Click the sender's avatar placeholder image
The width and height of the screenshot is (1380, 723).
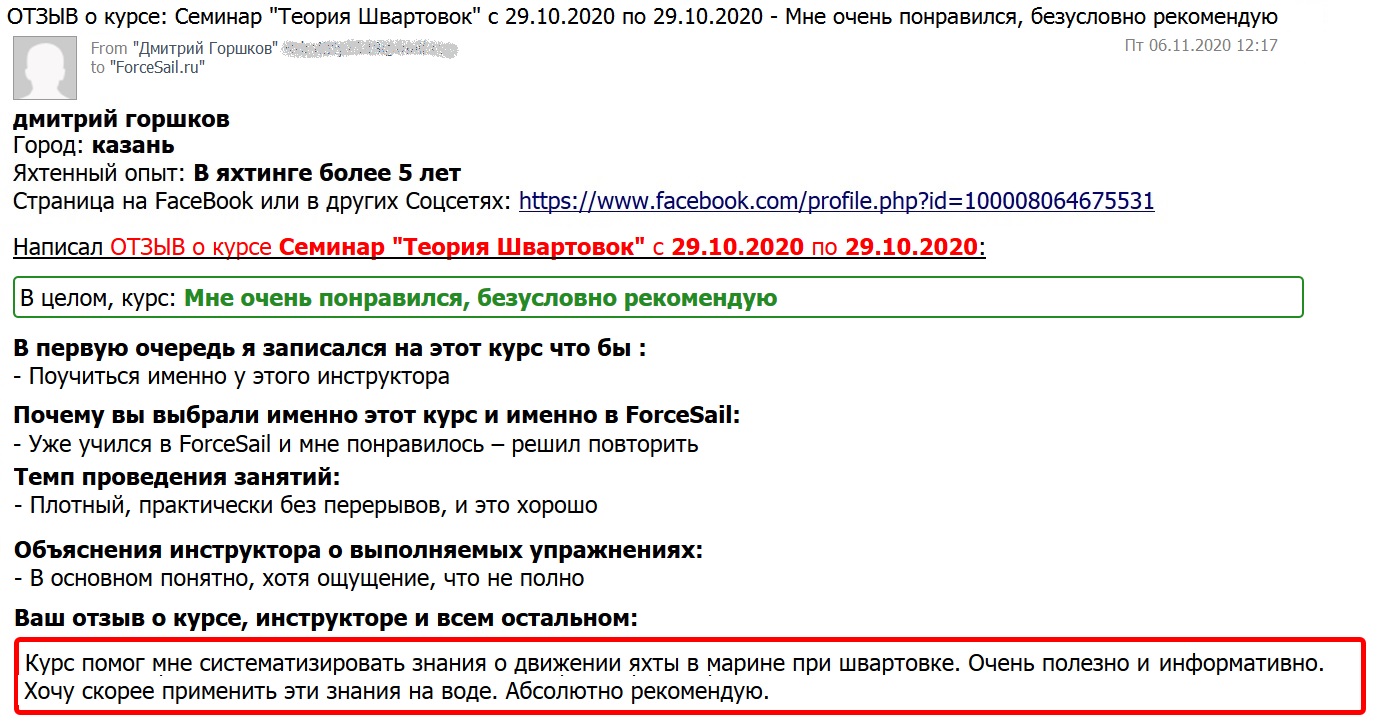44,68
